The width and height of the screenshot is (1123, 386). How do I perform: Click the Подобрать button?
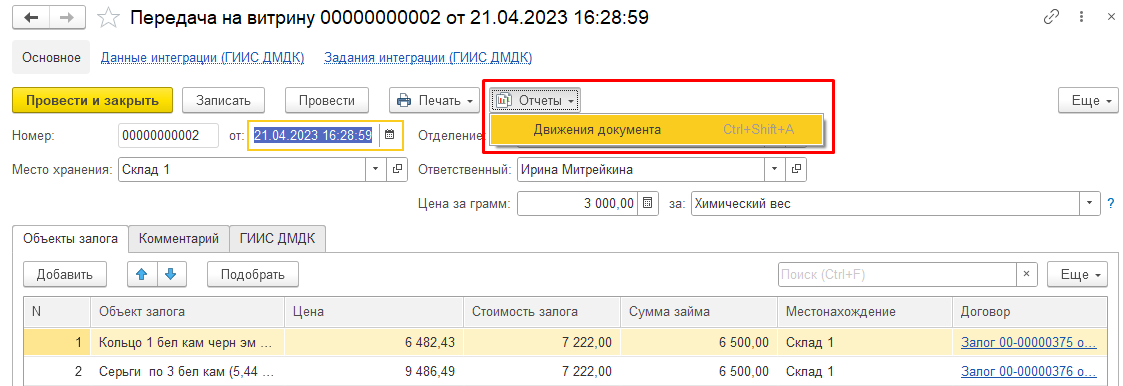(253, 274)
